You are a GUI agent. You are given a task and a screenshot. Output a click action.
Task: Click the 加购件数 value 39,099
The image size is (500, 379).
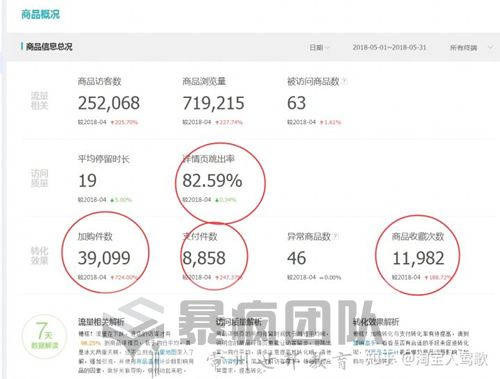(x=104, y=258)
